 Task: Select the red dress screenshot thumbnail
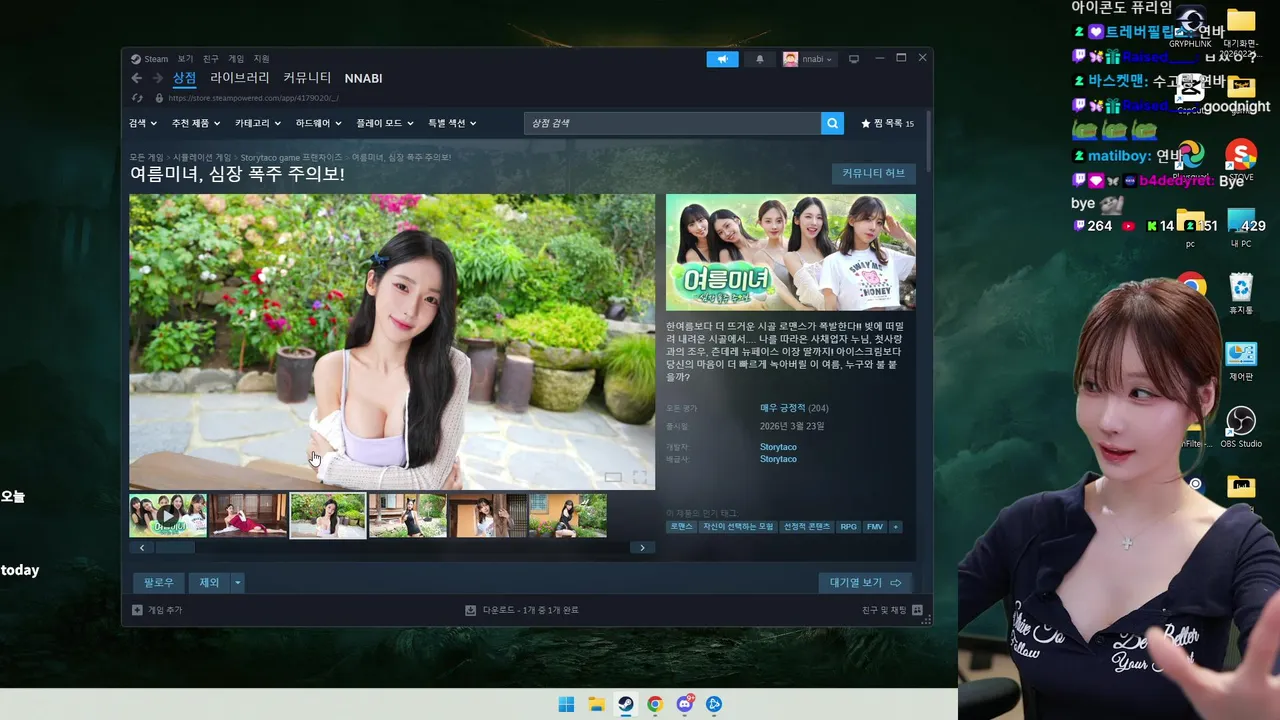click(x=248, y=516)
